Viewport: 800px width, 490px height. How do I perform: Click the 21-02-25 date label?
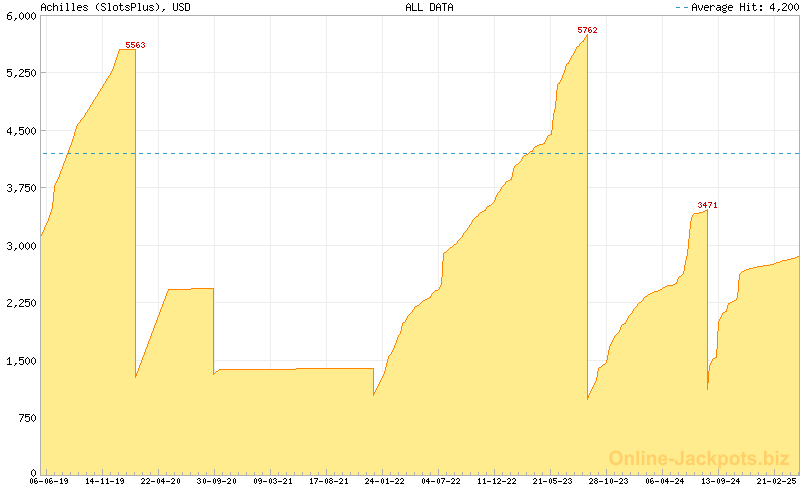(777, 481)
